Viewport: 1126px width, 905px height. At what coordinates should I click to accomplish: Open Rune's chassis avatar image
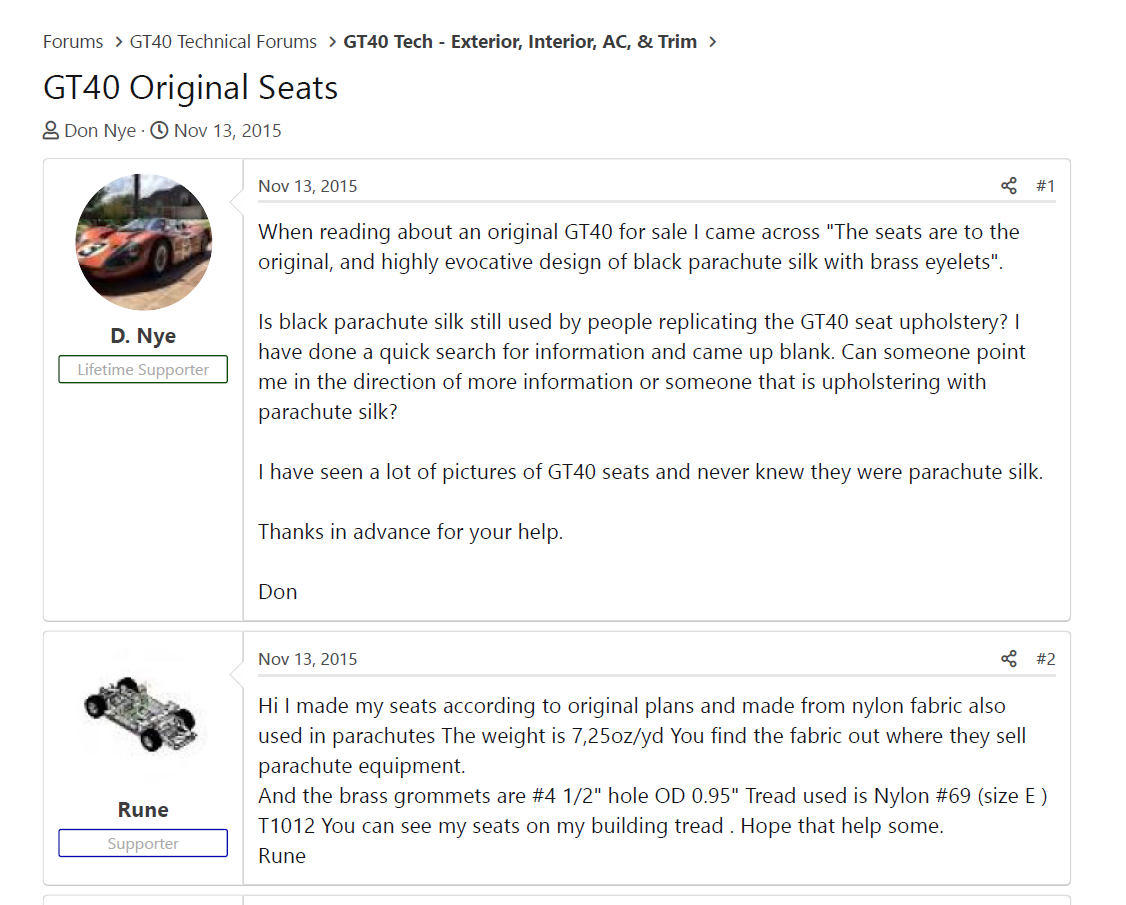pyautogui.click(x=144, y=715)
